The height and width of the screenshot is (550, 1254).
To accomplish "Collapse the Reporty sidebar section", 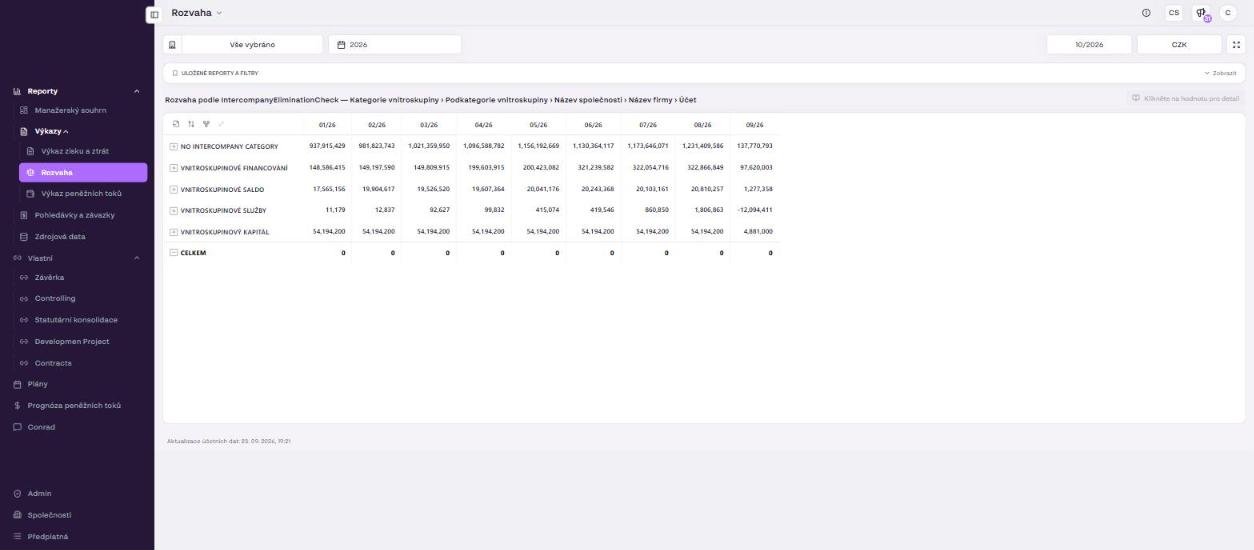I will pos(136,91).
